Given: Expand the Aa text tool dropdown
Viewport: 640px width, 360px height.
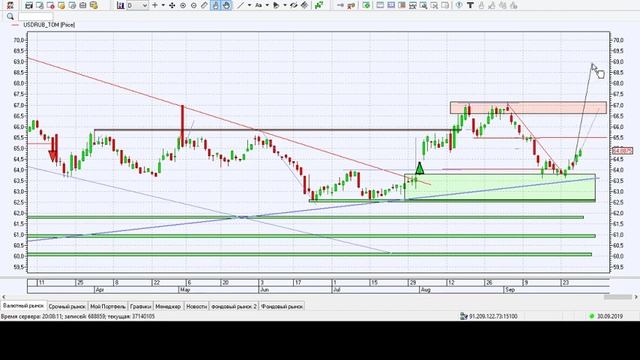Looking at the screenshot, I should 267,5.
